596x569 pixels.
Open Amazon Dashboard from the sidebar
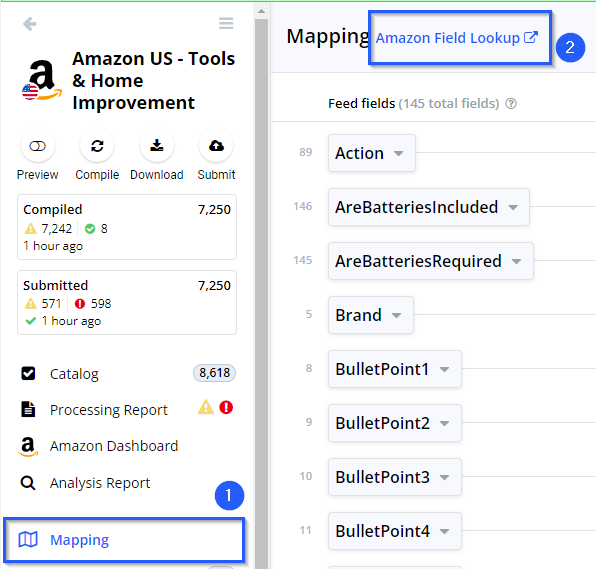click(114, 446)
